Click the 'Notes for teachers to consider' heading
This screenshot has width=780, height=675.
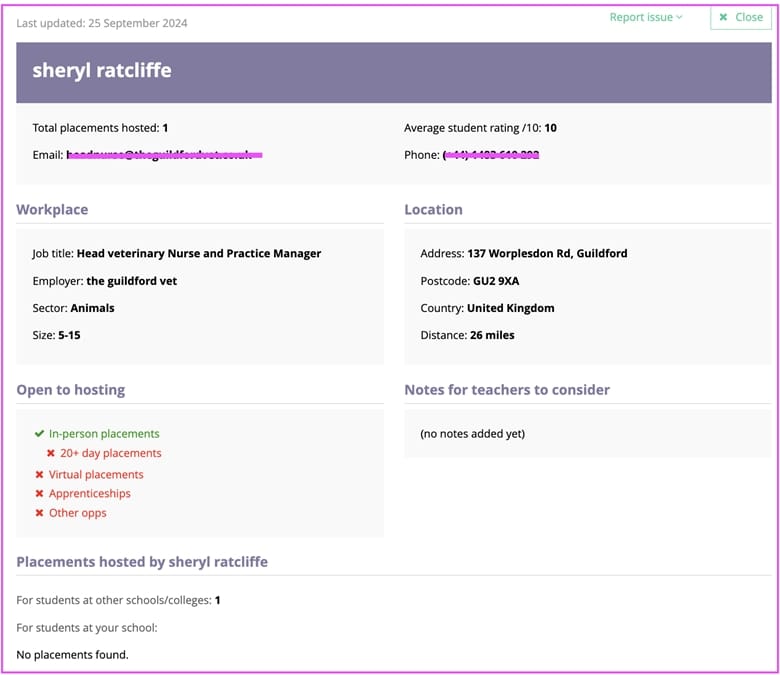tap(507, 390)
